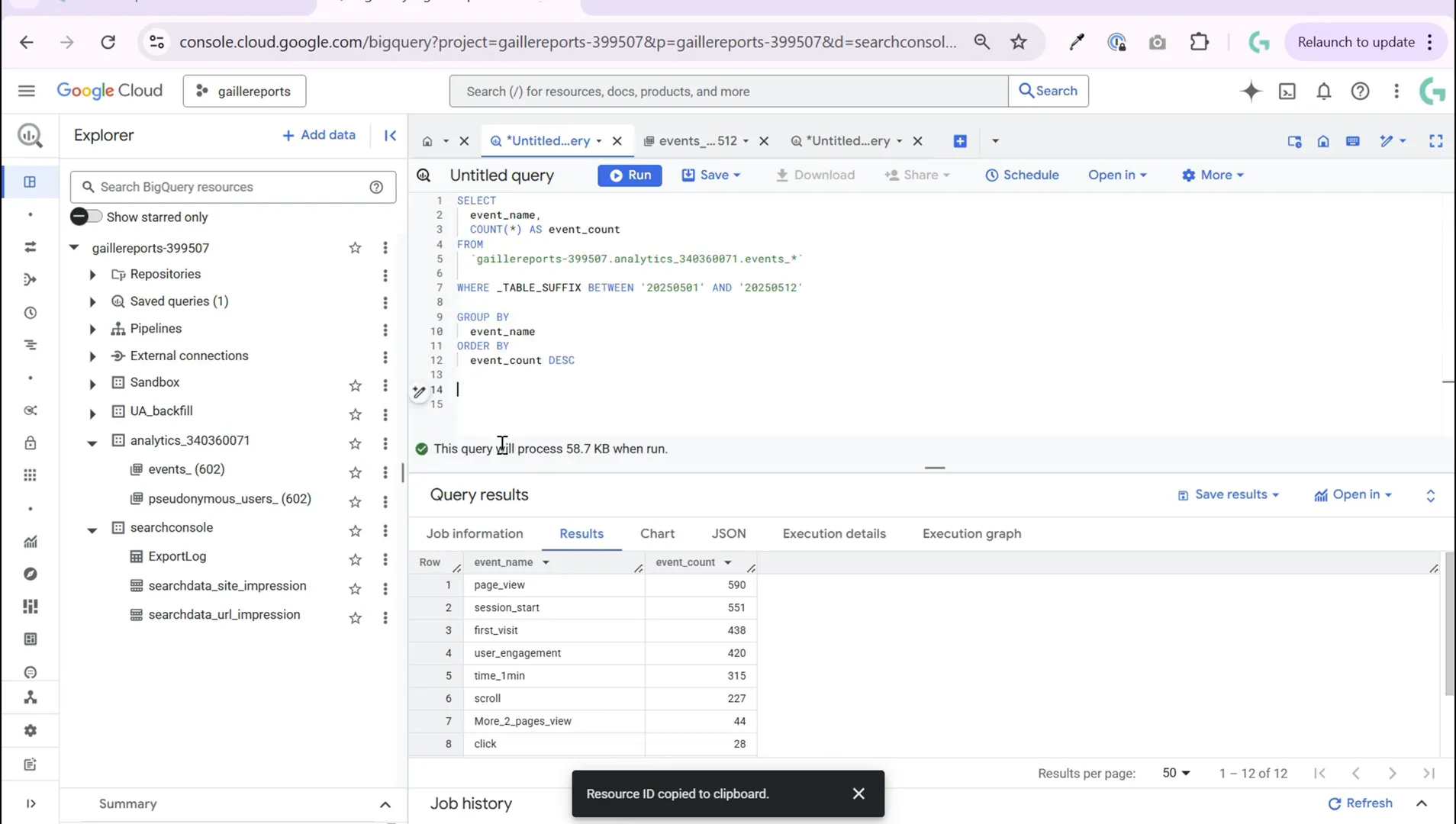Open the Execution details tab
Viewport: 1456px width, 824px height.
click(834, 533)
